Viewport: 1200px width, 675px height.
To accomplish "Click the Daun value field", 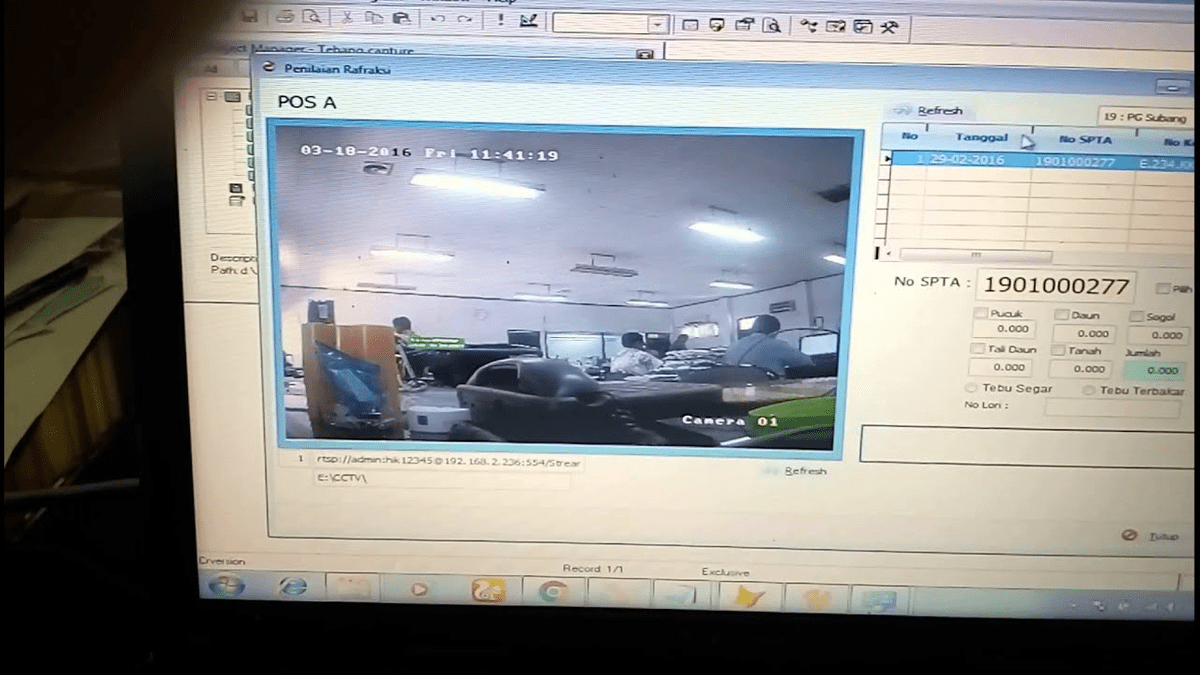I will pyautogui.click(x=1083, y=333).
